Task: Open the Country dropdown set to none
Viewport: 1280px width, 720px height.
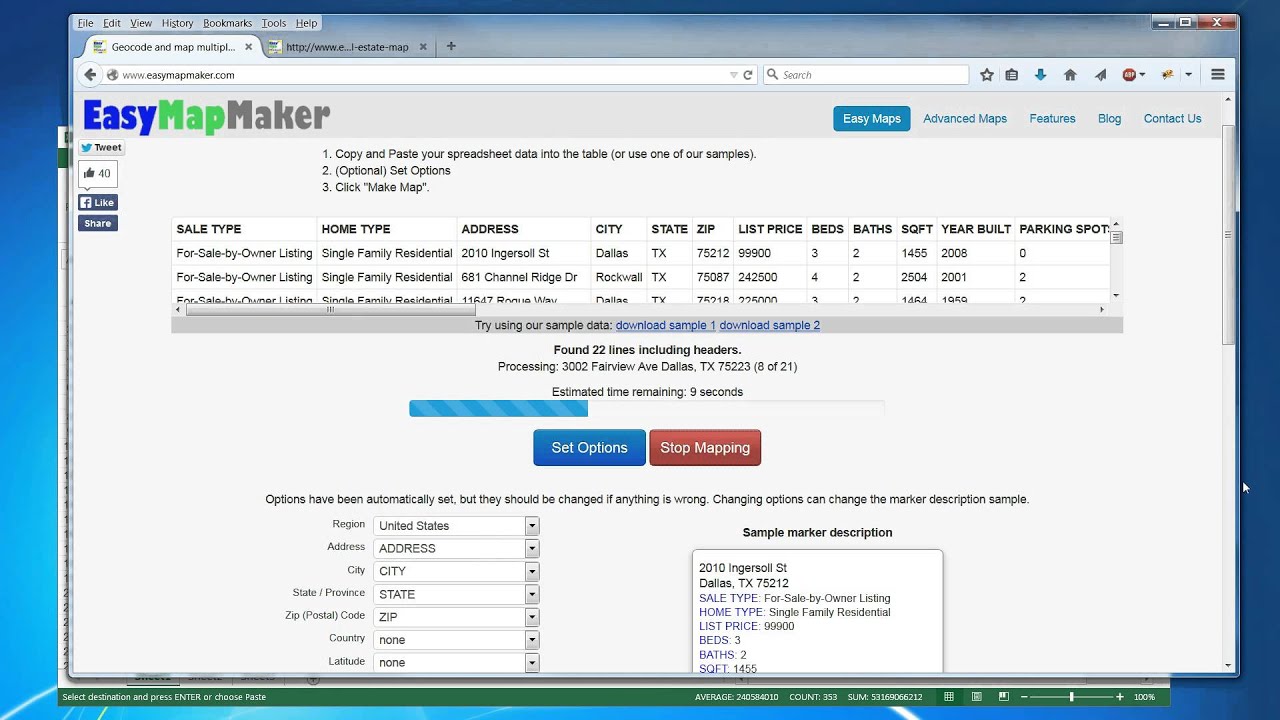Action: coord(456,640)
